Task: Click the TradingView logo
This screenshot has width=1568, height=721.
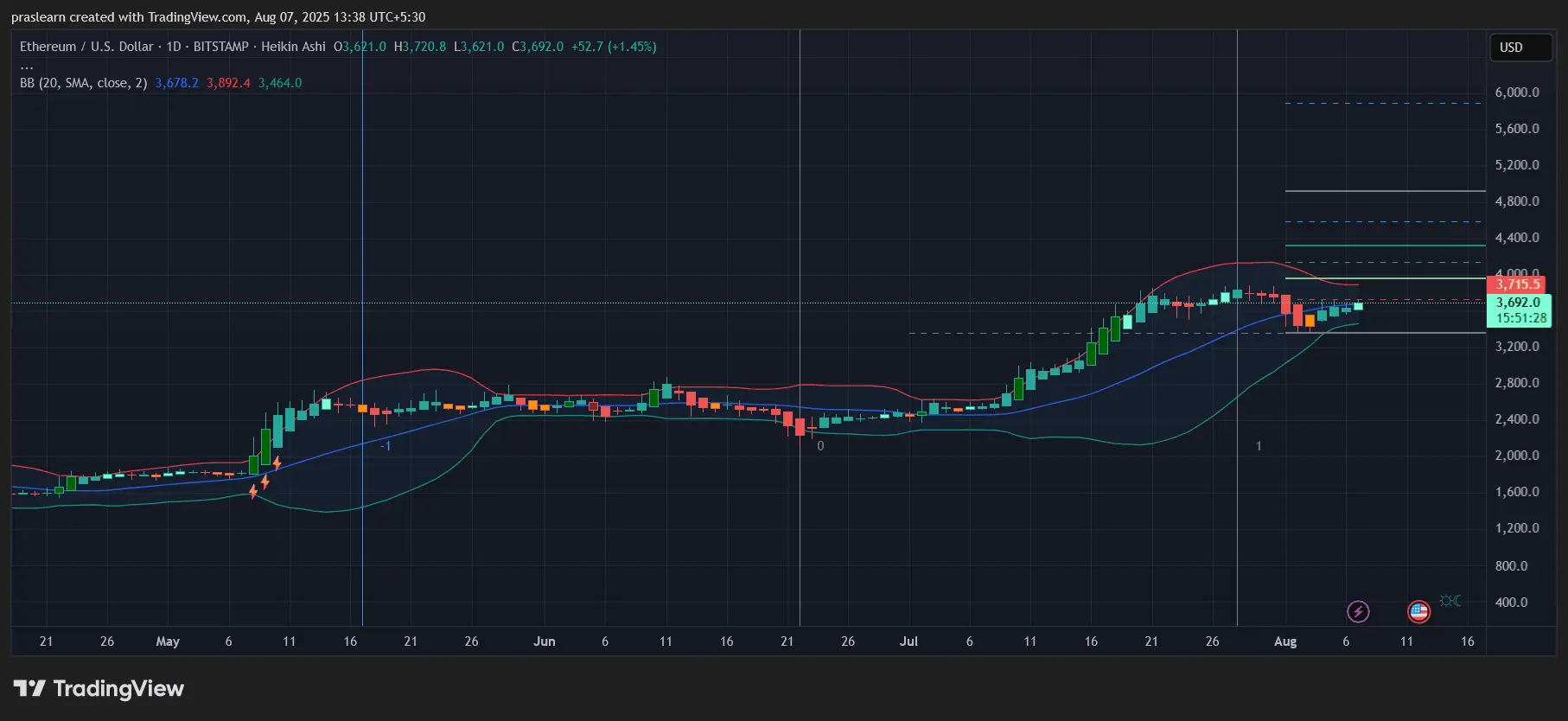Action: tap(99, 689)
